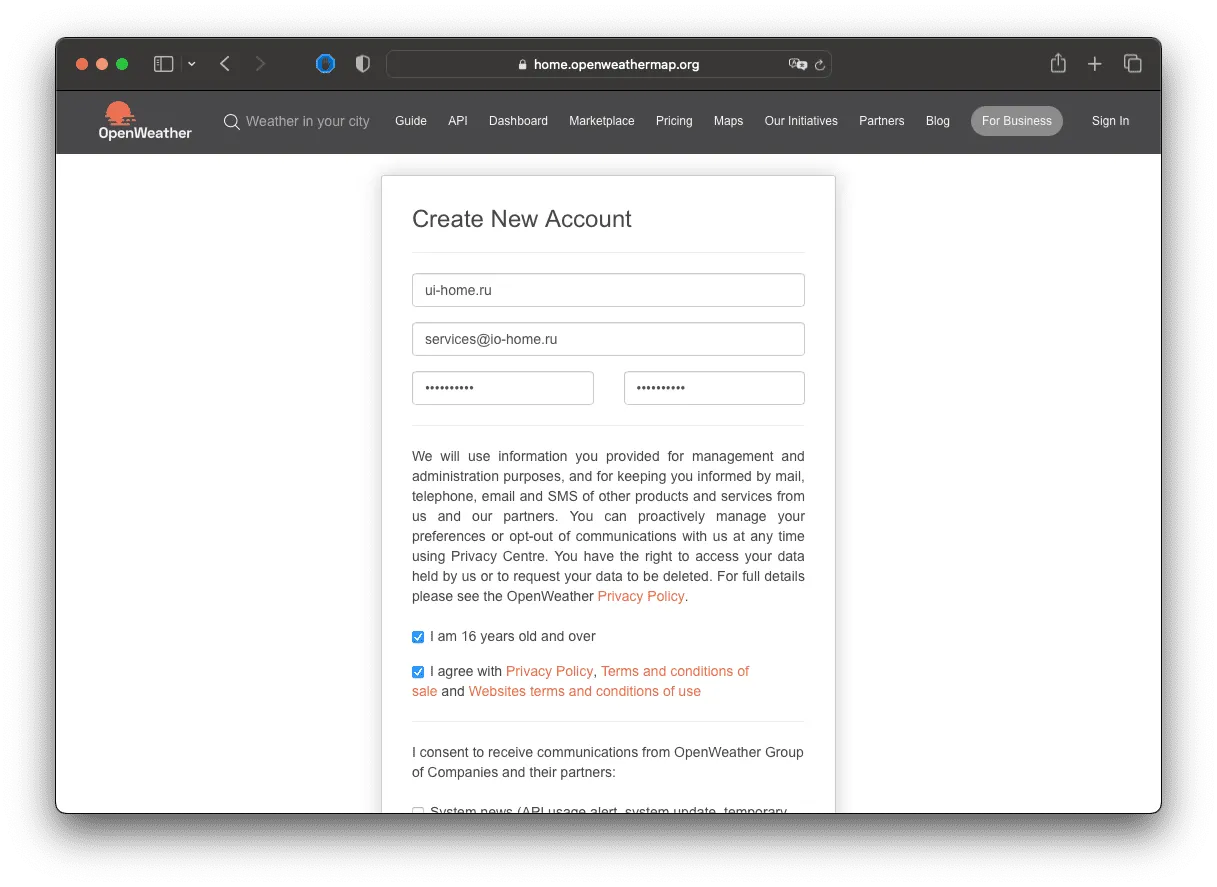Click the search magnifier icon
Screen dimensions: 1217x887
click(x=232, y=121)
